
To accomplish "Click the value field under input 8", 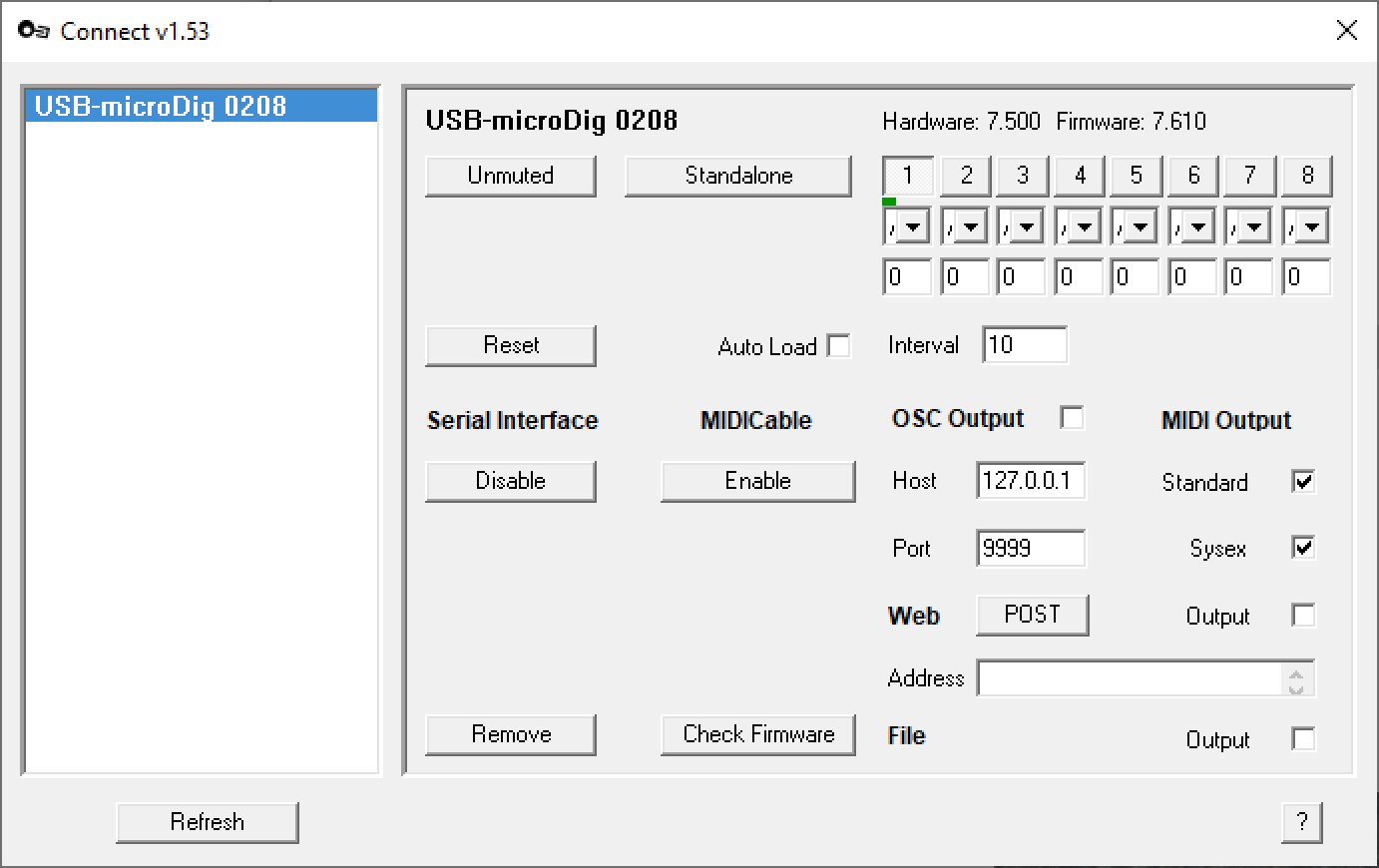I will (1307, 277).
